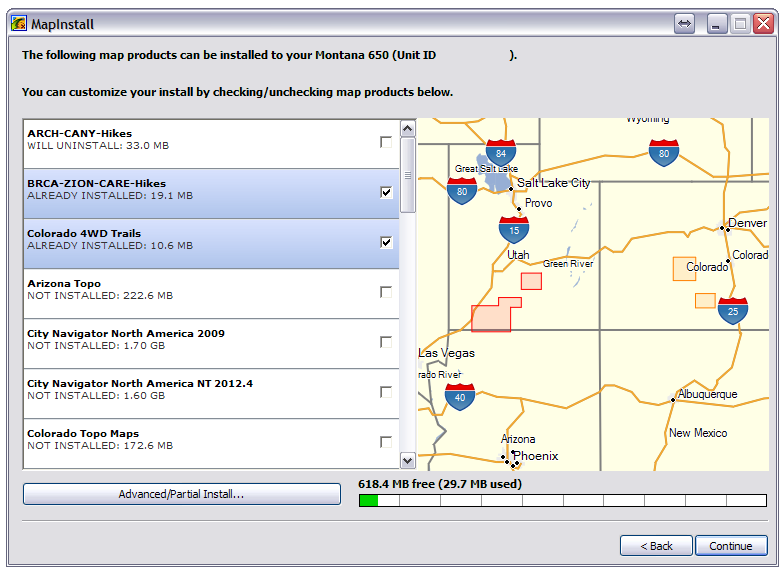Image resolution: width=782 pixels, height=572 pixels.
Task: Click the Interstate 25 shield on map
Action: [x=733, y=311]
